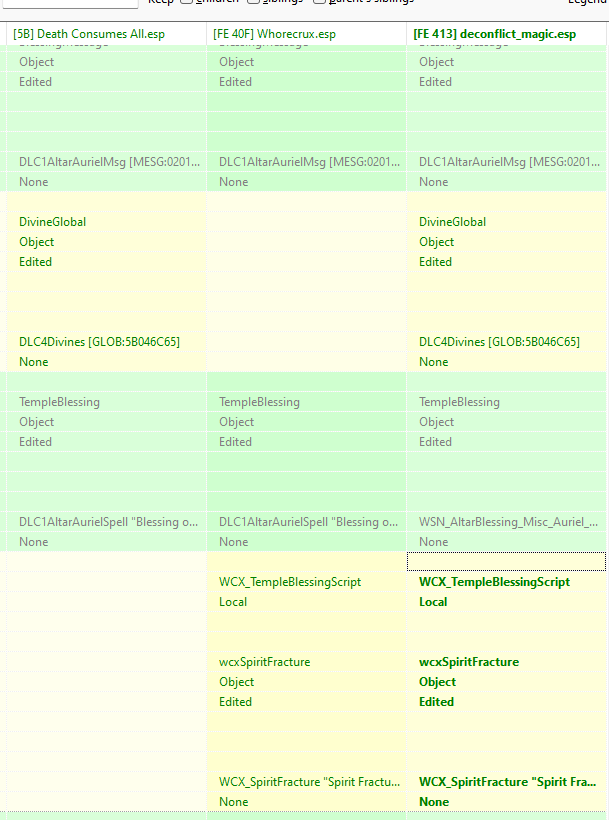This screenshot has height=820, width=609.
Task: Click bold WCX_TempleBlessingScript in deconflict_magic column
Action: pos(495,582)
